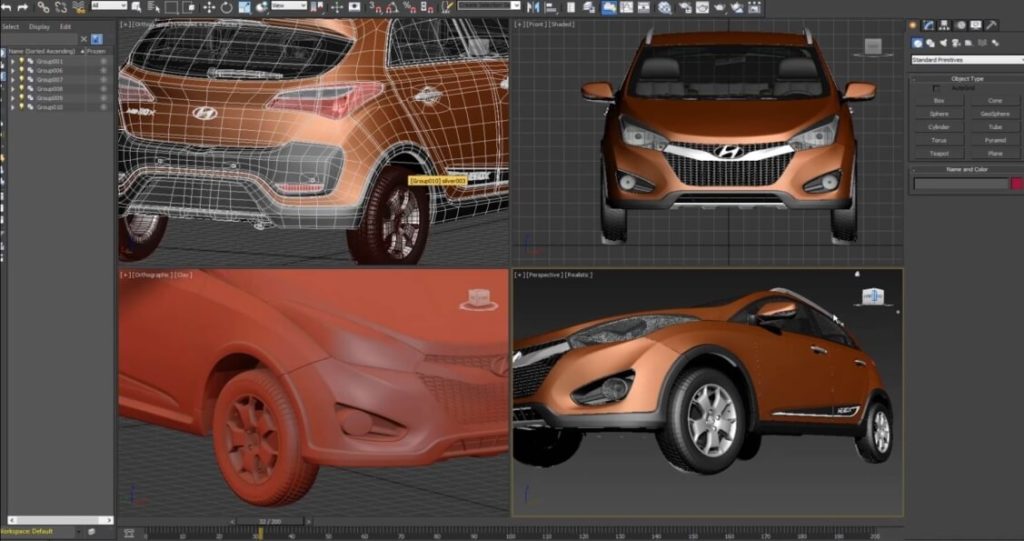
Task: Toggle the Spinner Snap button
Action: coord(428,8)
